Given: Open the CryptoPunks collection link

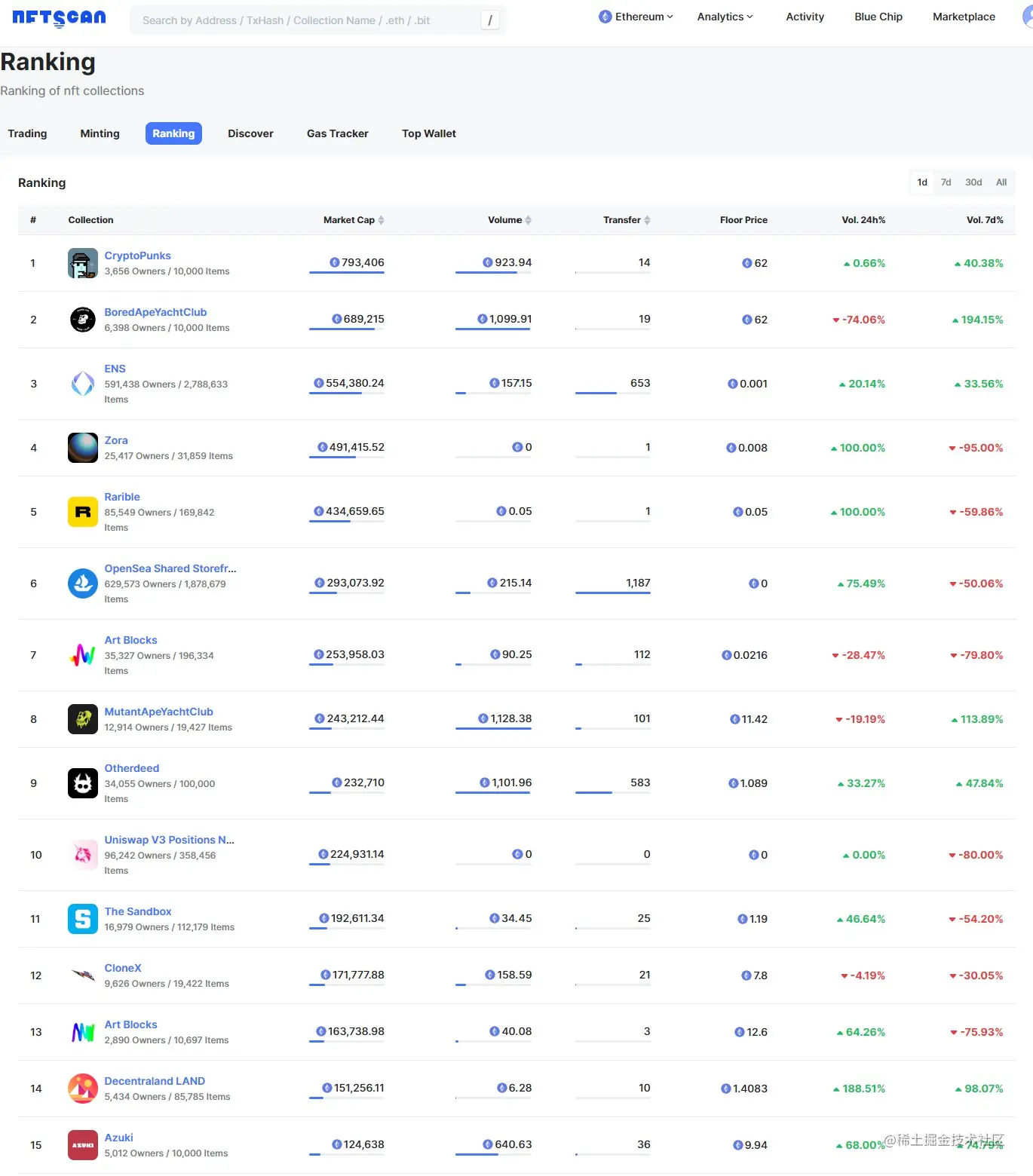Looking at the screenshot, I should [137, 256].
